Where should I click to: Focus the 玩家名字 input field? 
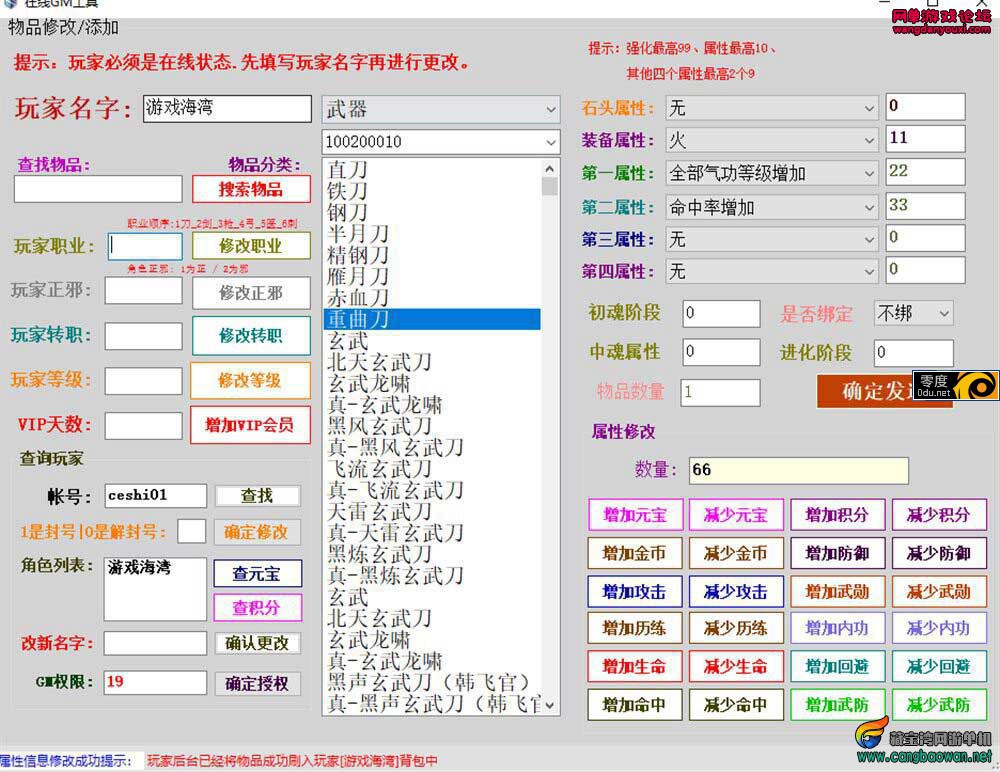(x=227, y=108)
